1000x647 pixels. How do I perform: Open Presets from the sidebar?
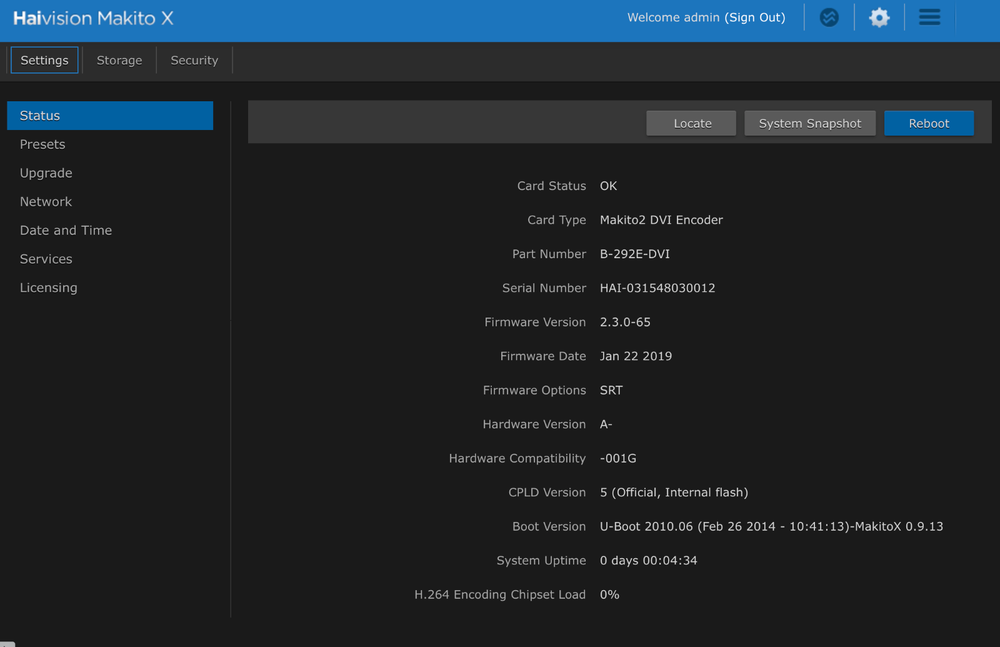43,145
